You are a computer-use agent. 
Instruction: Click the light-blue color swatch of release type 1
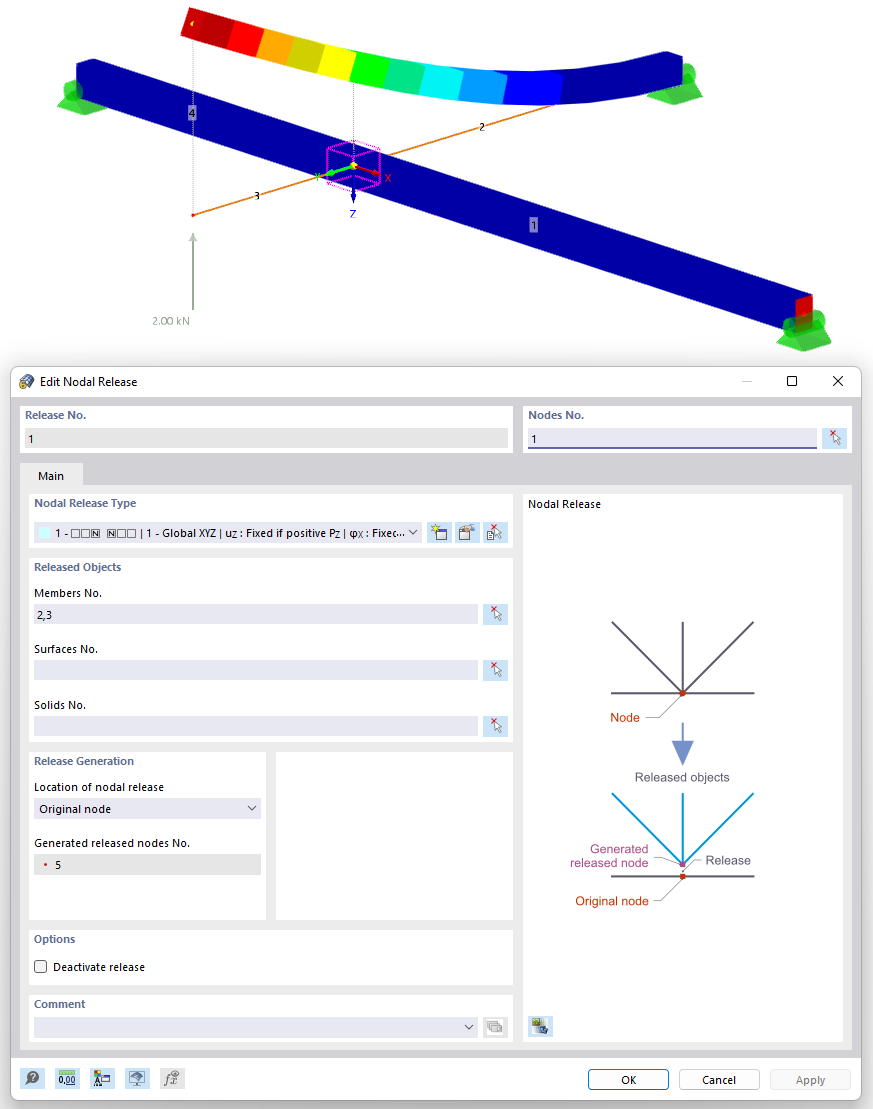click(45, 533)
